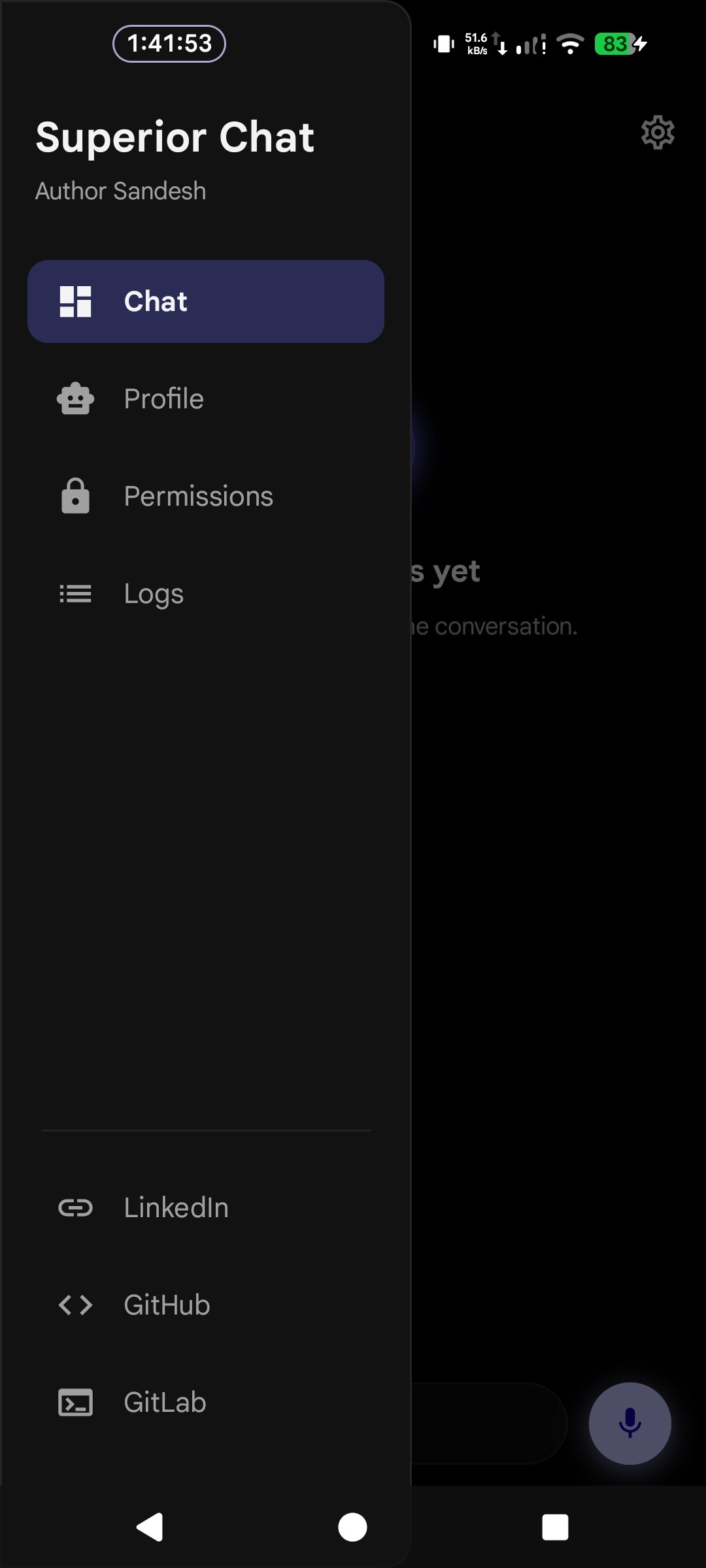Open the Profile menu item

point(206,399)
